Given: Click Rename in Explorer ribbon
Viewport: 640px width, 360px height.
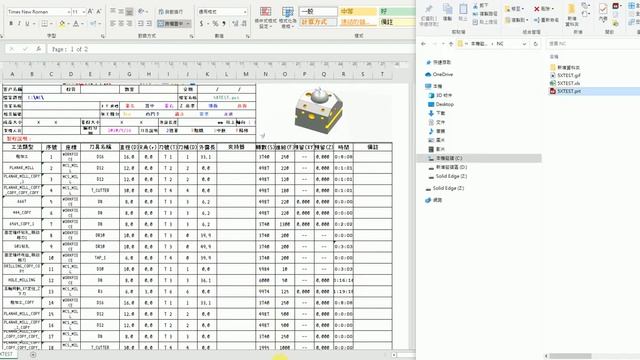Looking at the screenshot, I should (546, 20).
